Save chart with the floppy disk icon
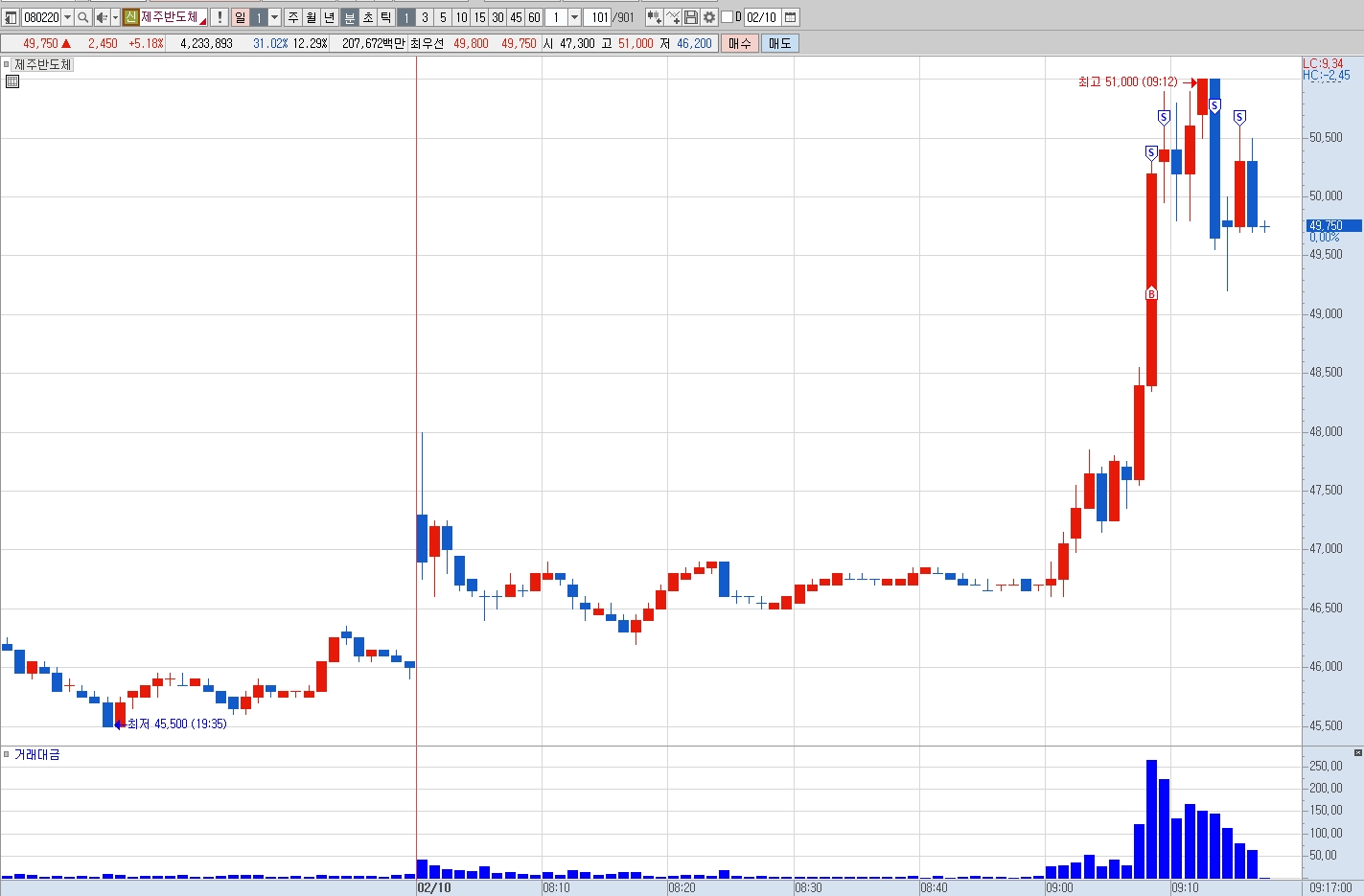1364x896 pixels. [x=691, y=17]
